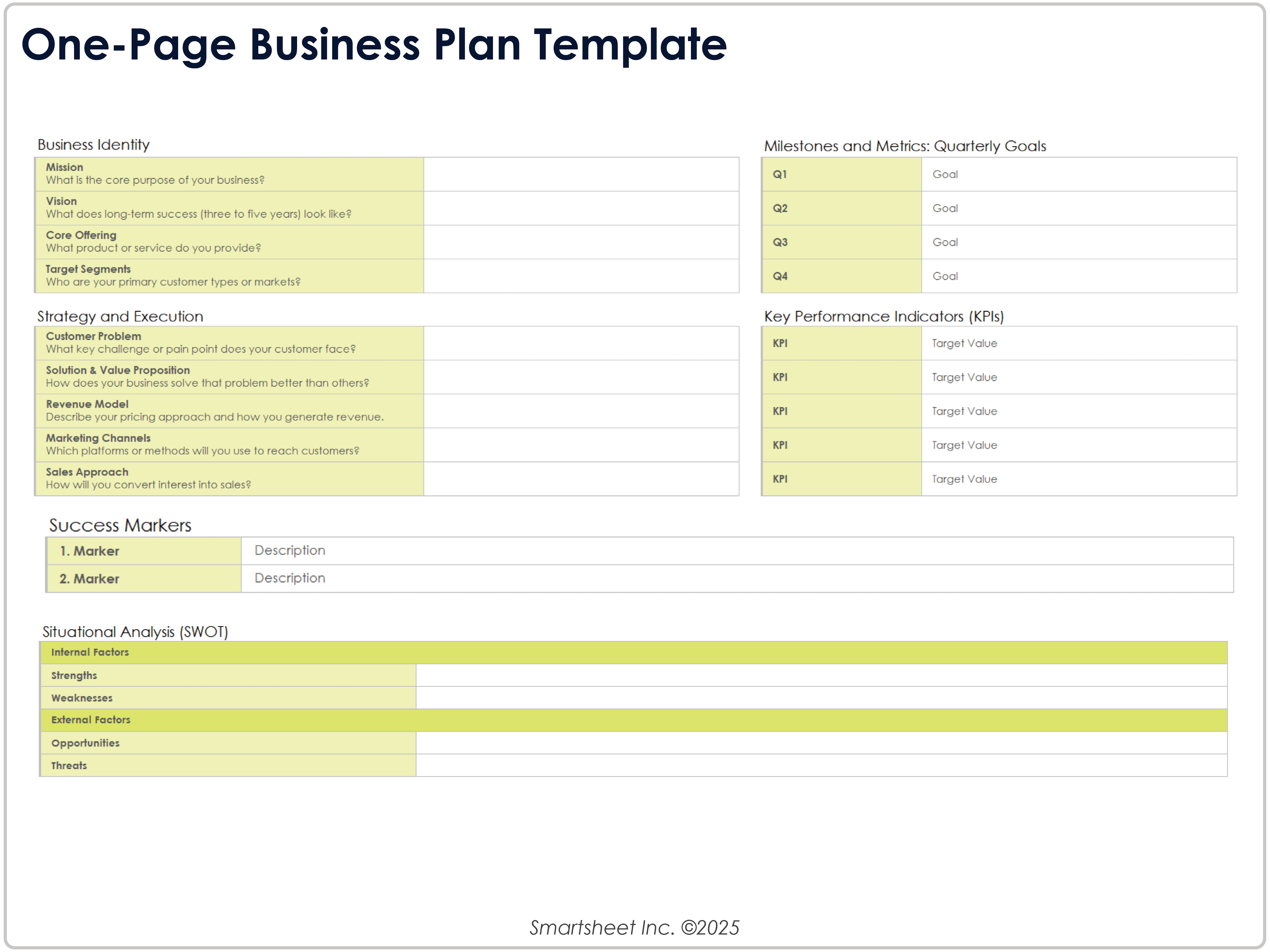Click the Mission answer field
Image resolution: width=1270 pixels, height=952 pixels.
[x=581, y=174]
